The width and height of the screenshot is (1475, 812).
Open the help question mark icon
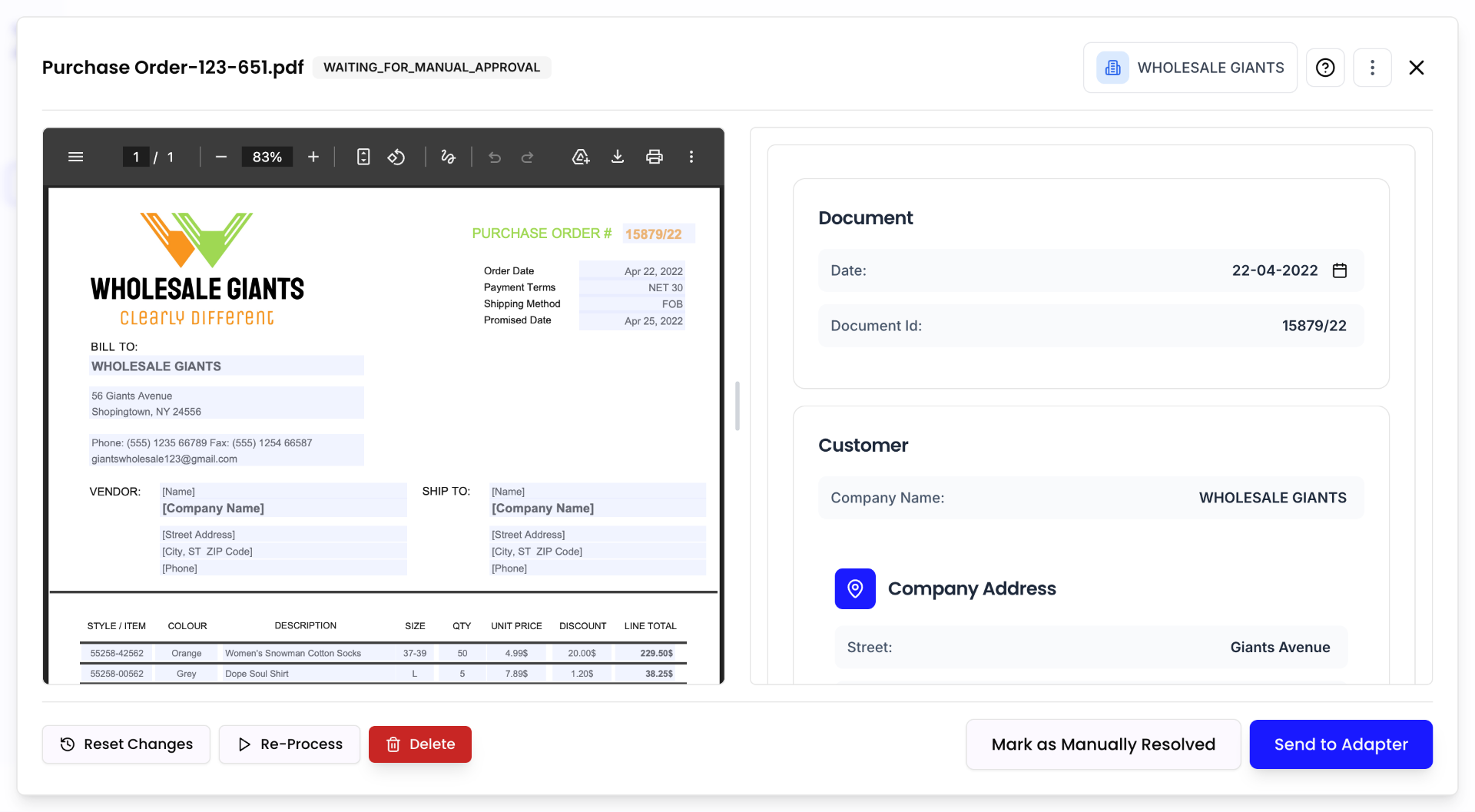pos(1325,68)
